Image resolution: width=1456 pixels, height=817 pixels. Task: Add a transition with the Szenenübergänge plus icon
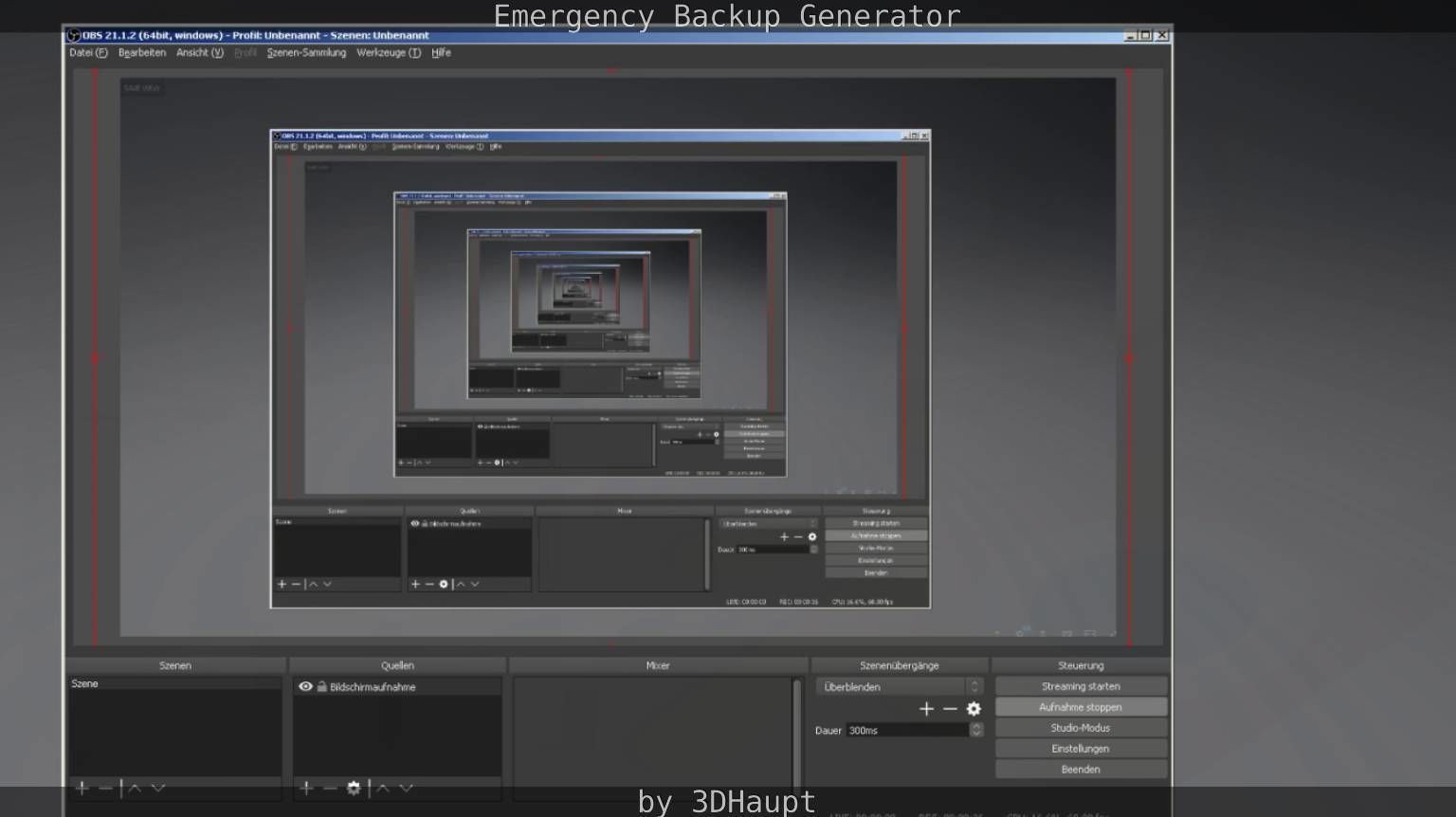[926, 709]
